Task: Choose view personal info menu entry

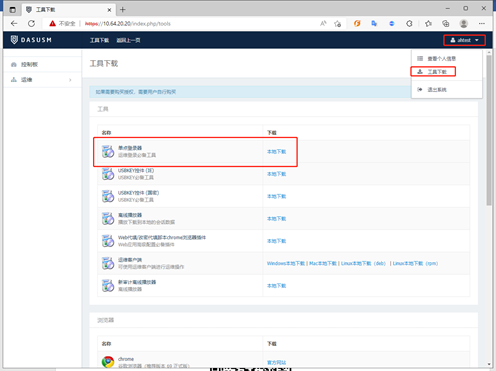Action: (437, 58)
